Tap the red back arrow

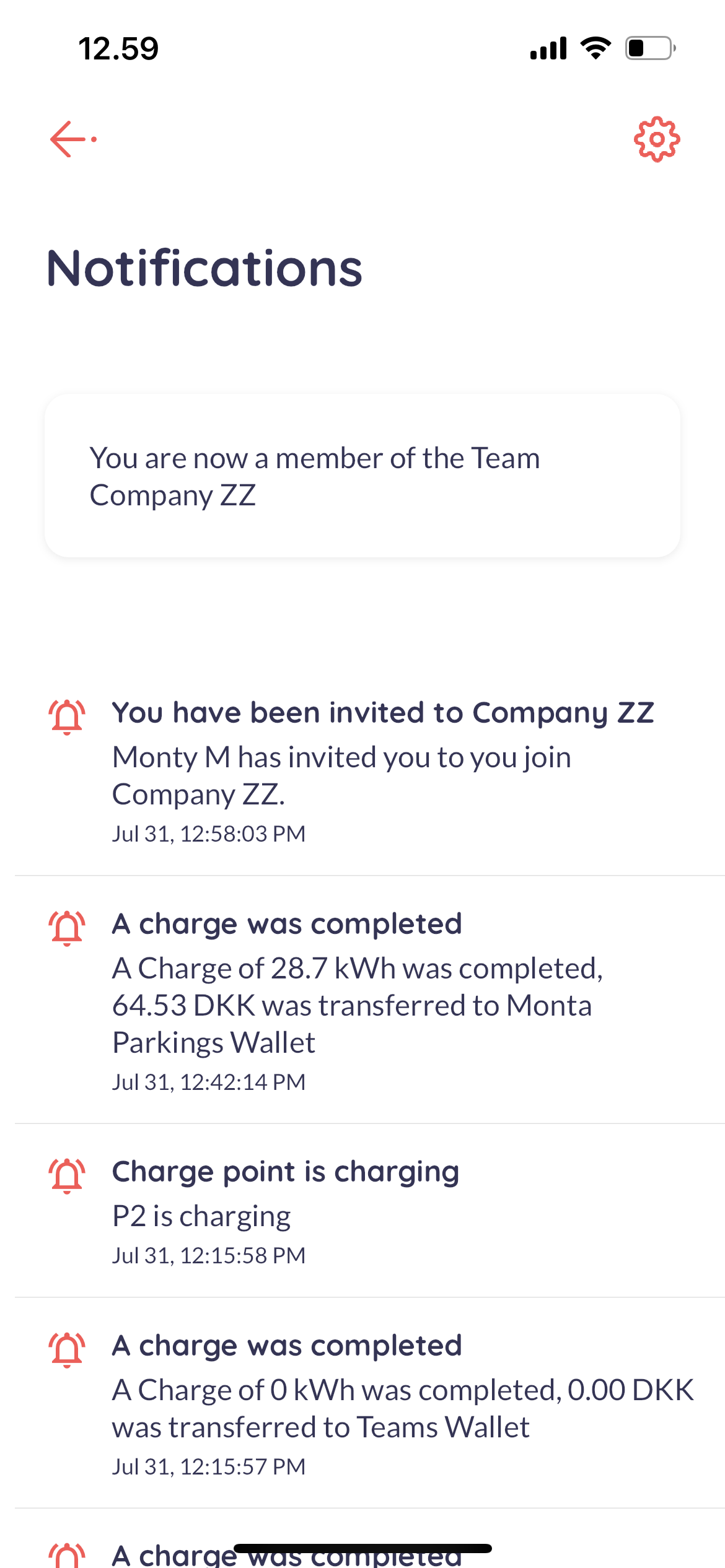pos(72,139)
